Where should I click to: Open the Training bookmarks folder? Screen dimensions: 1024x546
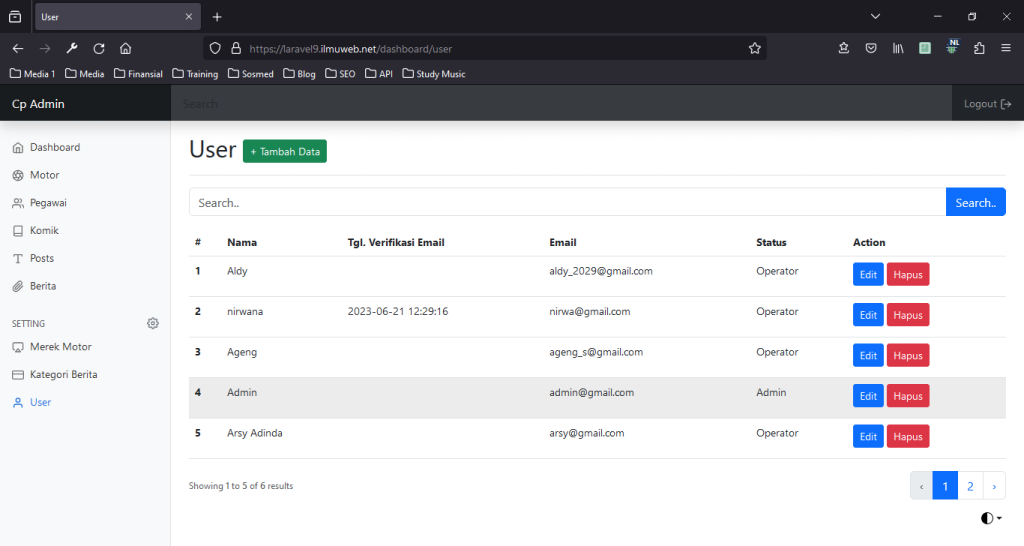[x=195, y=74]
